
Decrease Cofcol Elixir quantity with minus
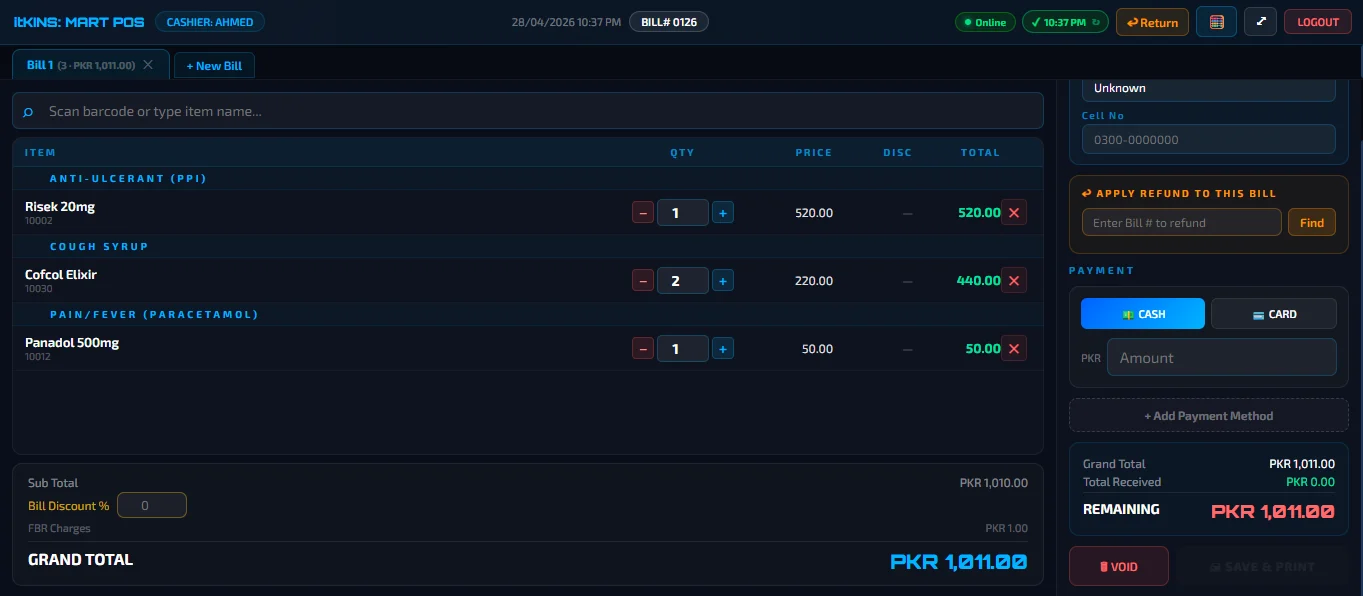(x=643, y=281)
